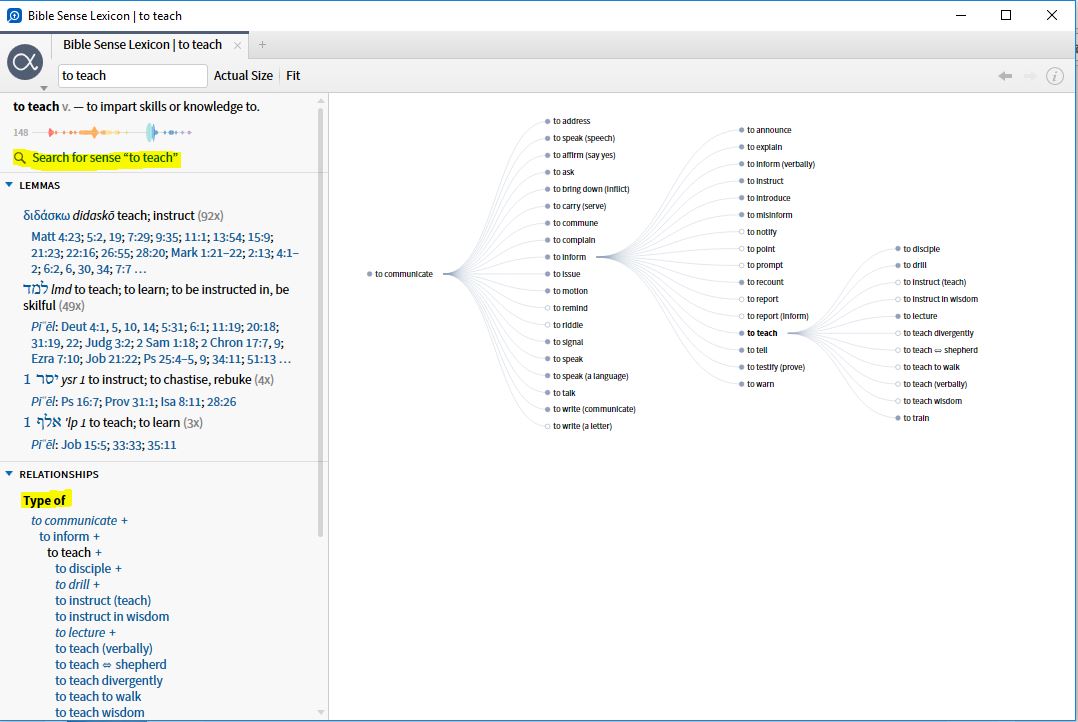Click the Logos app icon in title bar
The height and width of the screenshot is (722, 1078).
[x=14, y=15]
